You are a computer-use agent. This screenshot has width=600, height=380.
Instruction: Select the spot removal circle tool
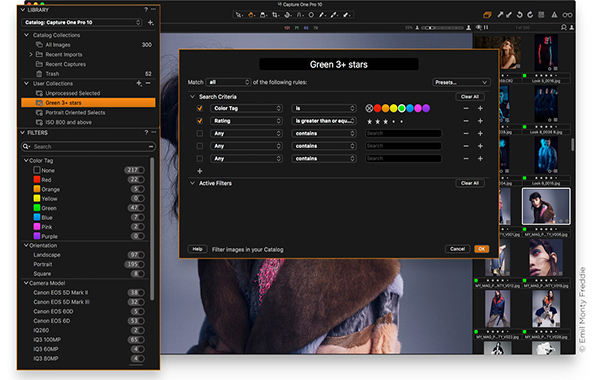point(311,15)
